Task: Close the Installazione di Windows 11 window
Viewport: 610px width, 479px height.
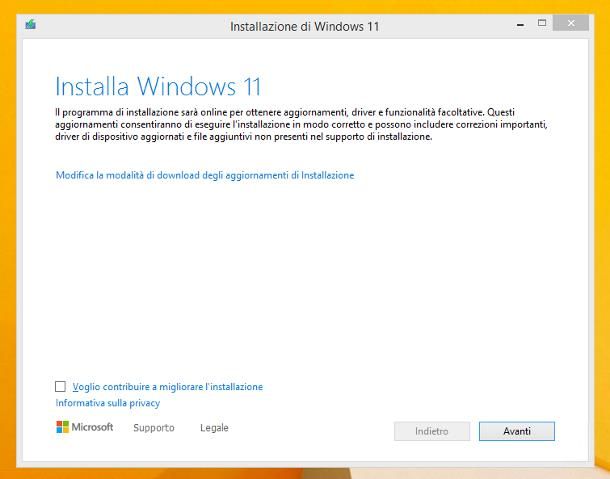Action: (571, 23)
